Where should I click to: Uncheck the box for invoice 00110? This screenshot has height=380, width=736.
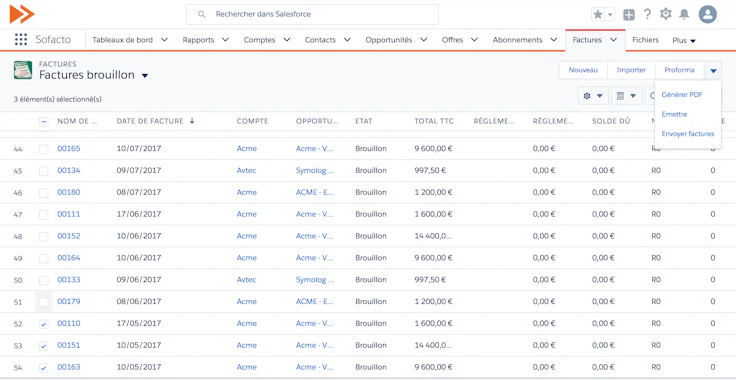pos(44,324)
